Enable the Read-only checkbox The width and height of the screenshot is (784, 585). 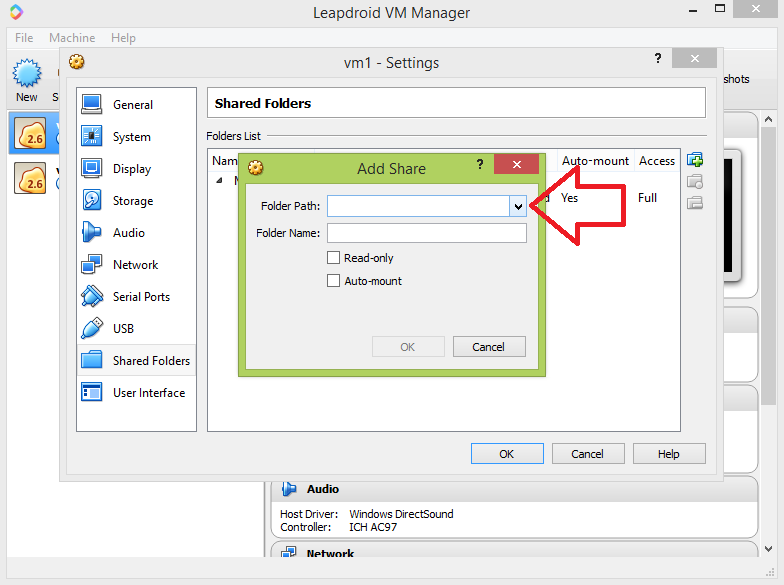[334, 258]
